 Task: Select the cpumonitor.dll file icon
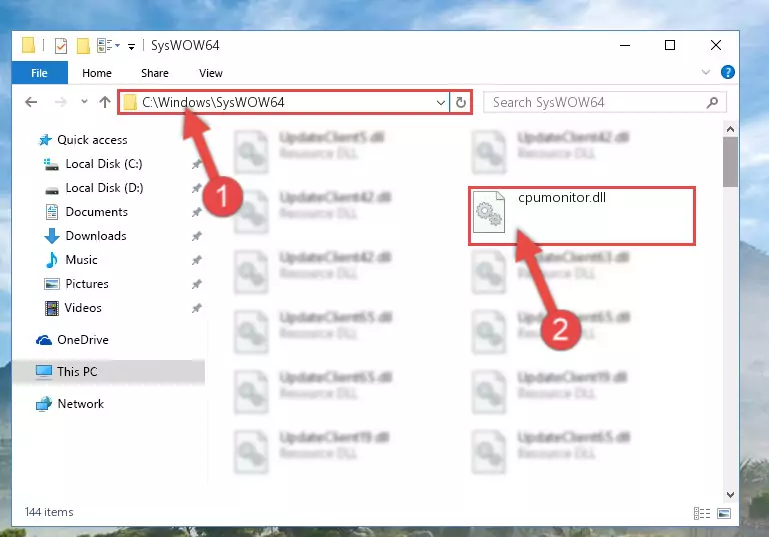pos(488,212)
